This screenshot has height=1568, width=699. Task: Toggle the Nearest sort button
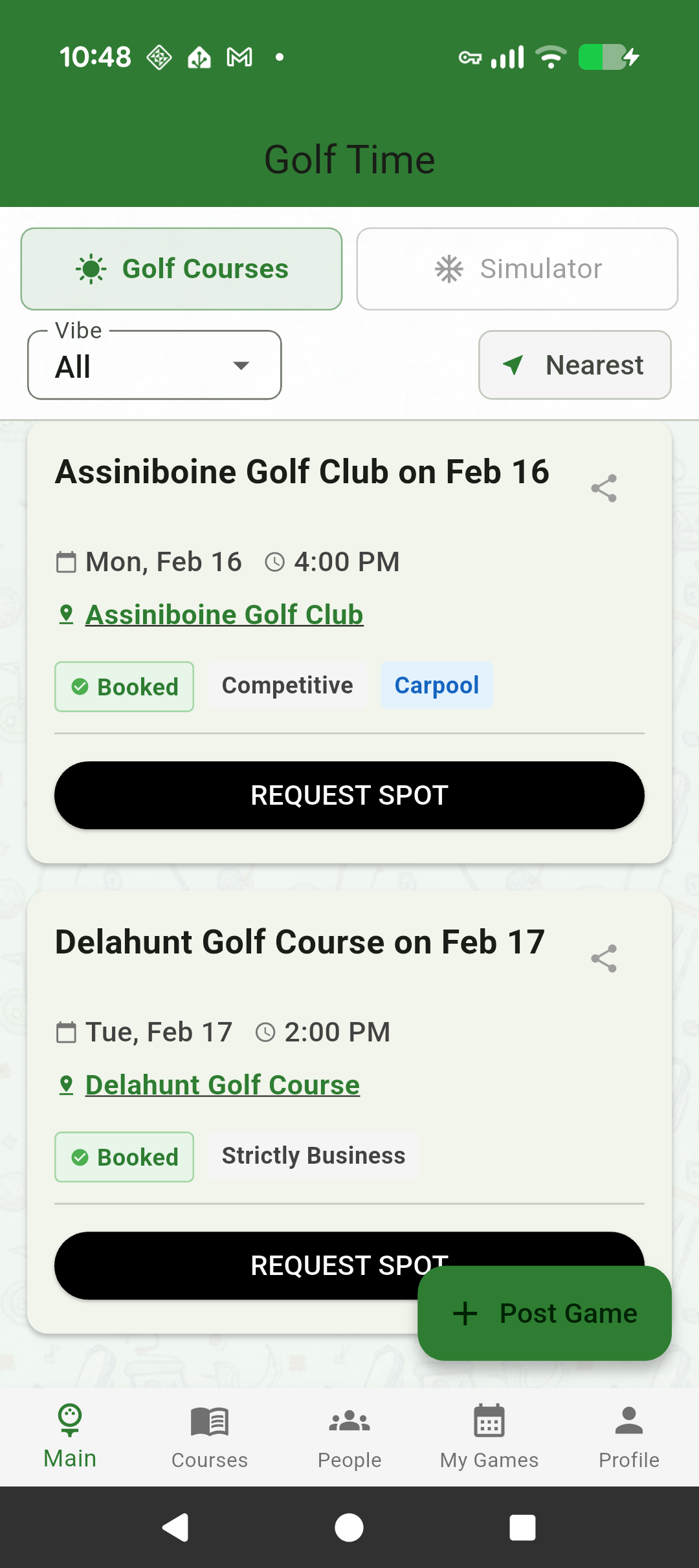575,365
